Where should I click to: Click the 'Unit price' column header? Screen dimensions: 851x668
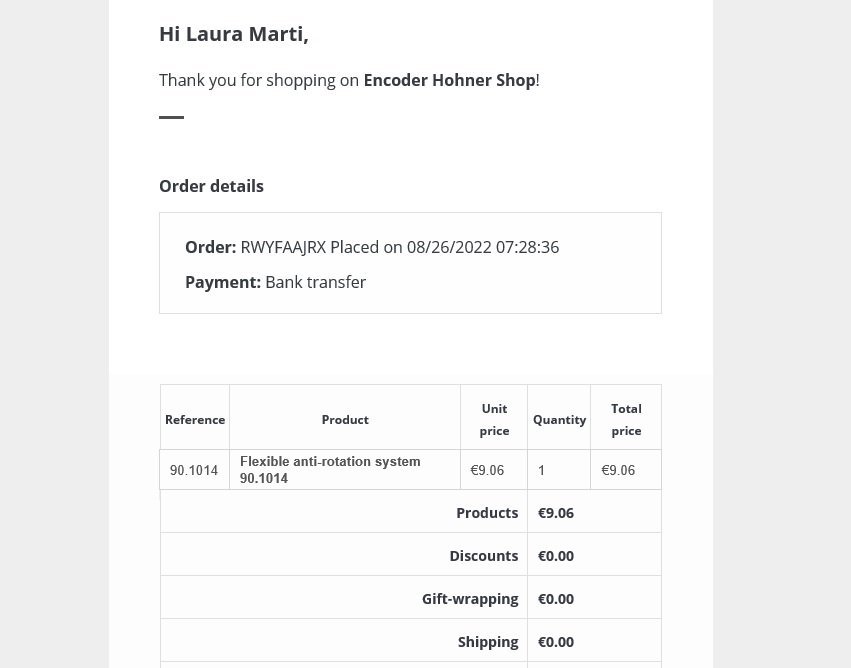point(494,420)
